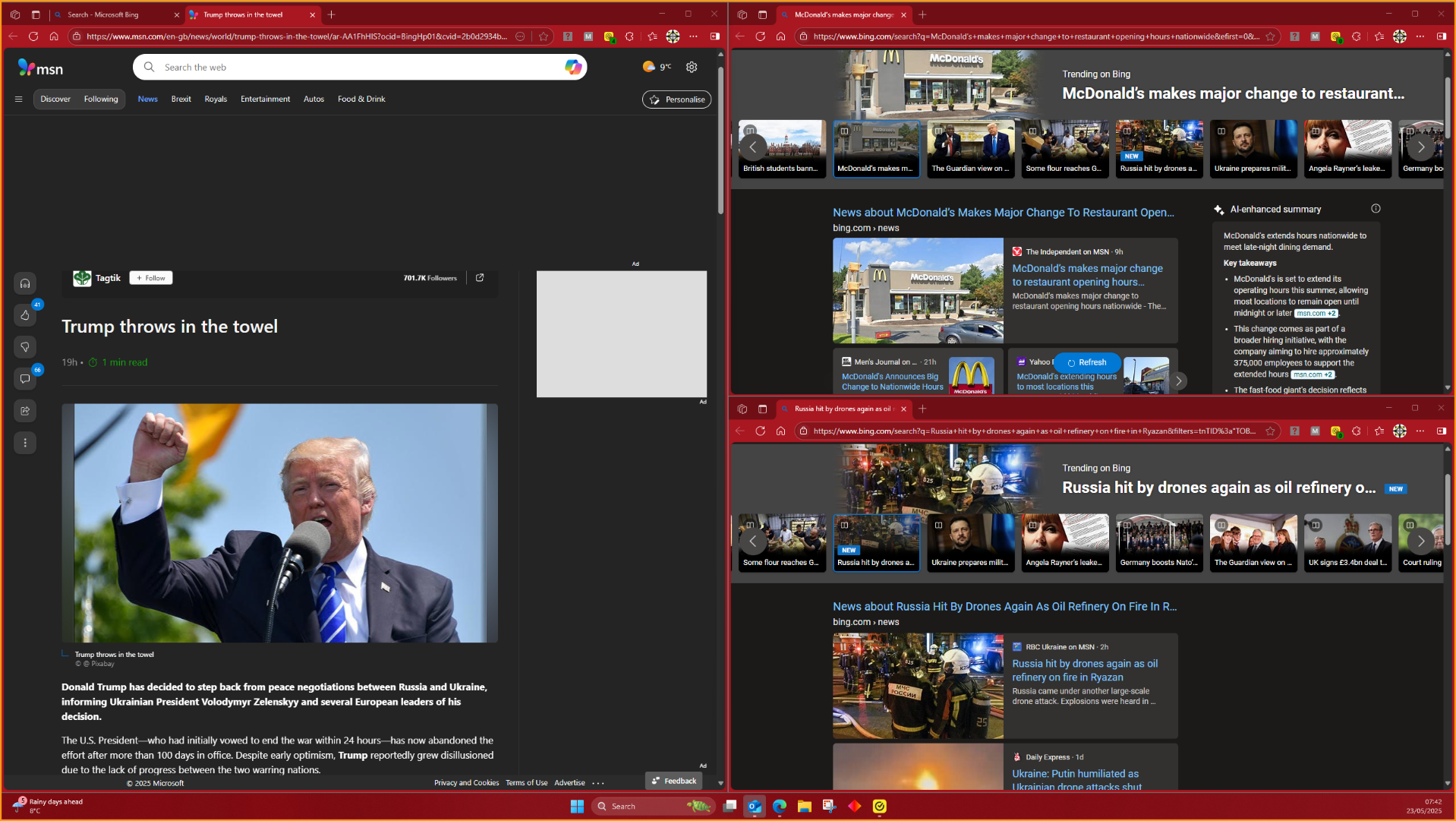Open the comments icon showing 66

click(25, 379)
